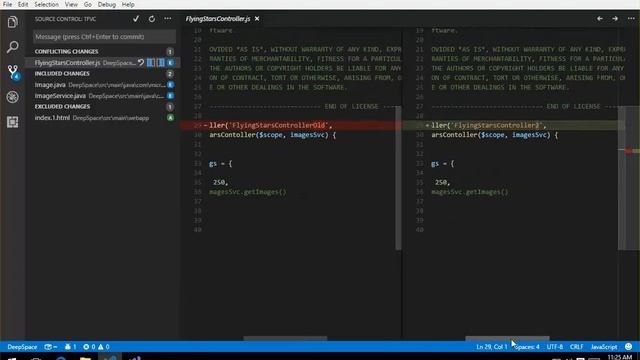Click the green A badge on index.1.html

click(171, 118)
